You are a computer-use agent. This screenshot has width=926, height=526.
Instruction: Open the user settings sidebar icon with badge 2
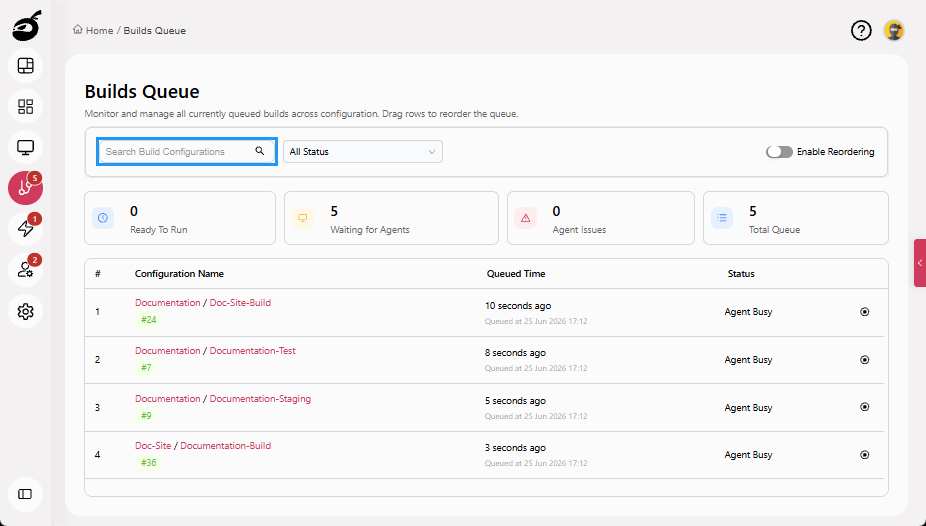(x=25, y=270)
